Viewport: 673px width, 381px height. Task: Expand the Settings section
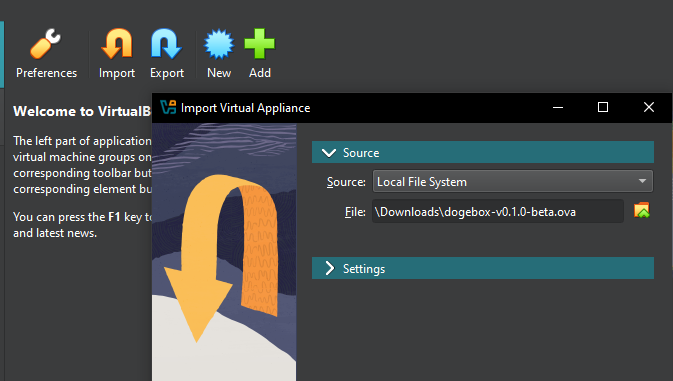click(x=483, y=268)
